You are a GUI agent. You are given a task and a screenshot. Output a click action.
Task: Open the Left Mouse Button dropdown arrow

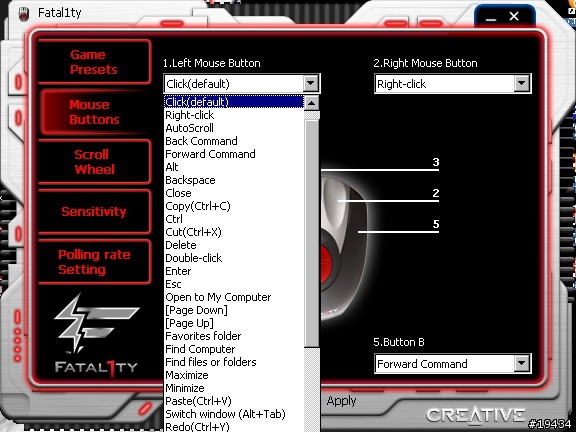[x=310, y=83]
